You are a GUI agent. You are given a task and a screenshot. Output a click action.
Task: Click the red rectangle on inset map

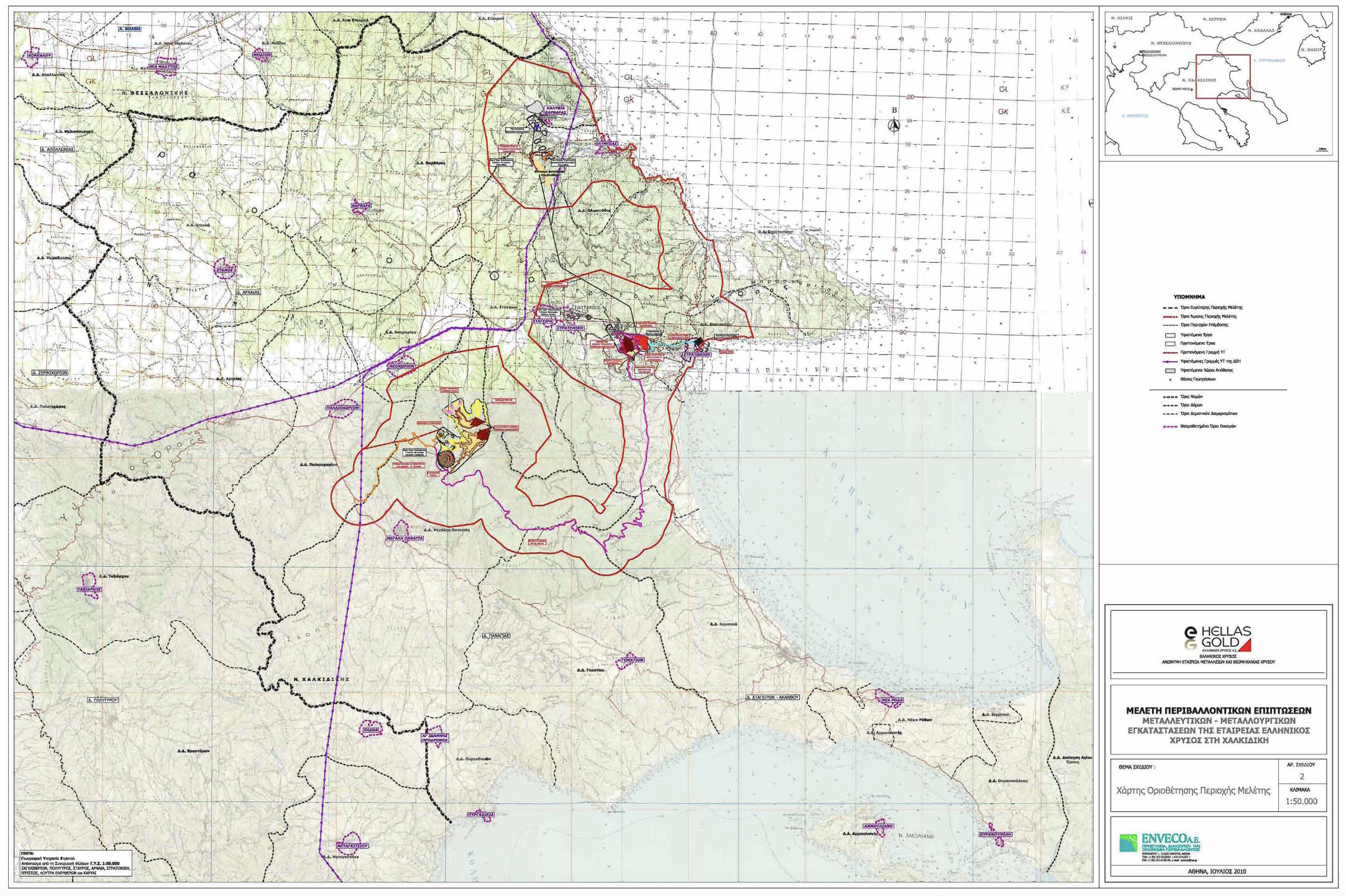tap(1222, 76)
